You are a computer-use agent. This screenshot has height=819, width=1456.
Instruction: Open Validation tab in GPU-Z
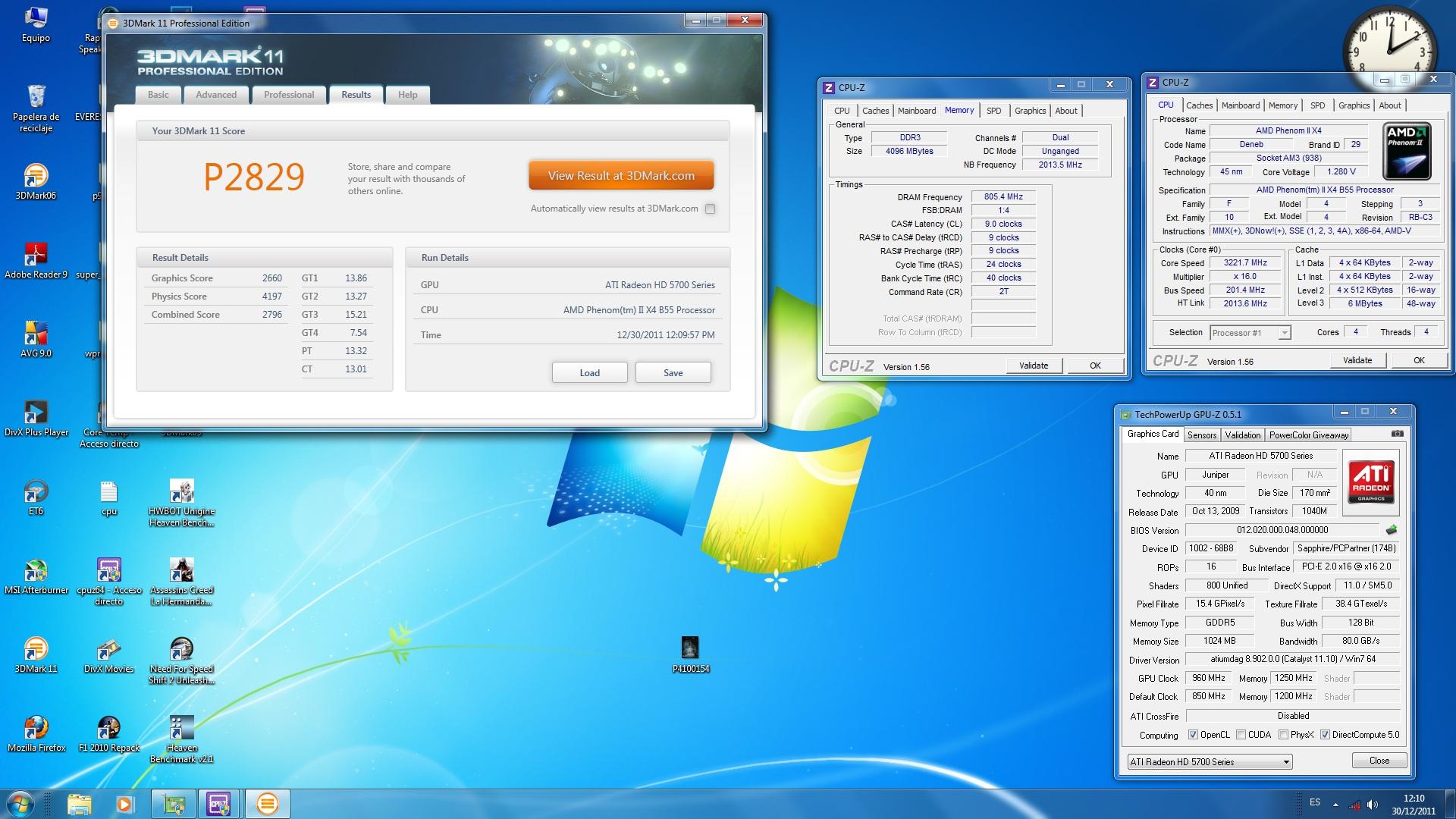pyautogui.click(x=1242, y=435)
